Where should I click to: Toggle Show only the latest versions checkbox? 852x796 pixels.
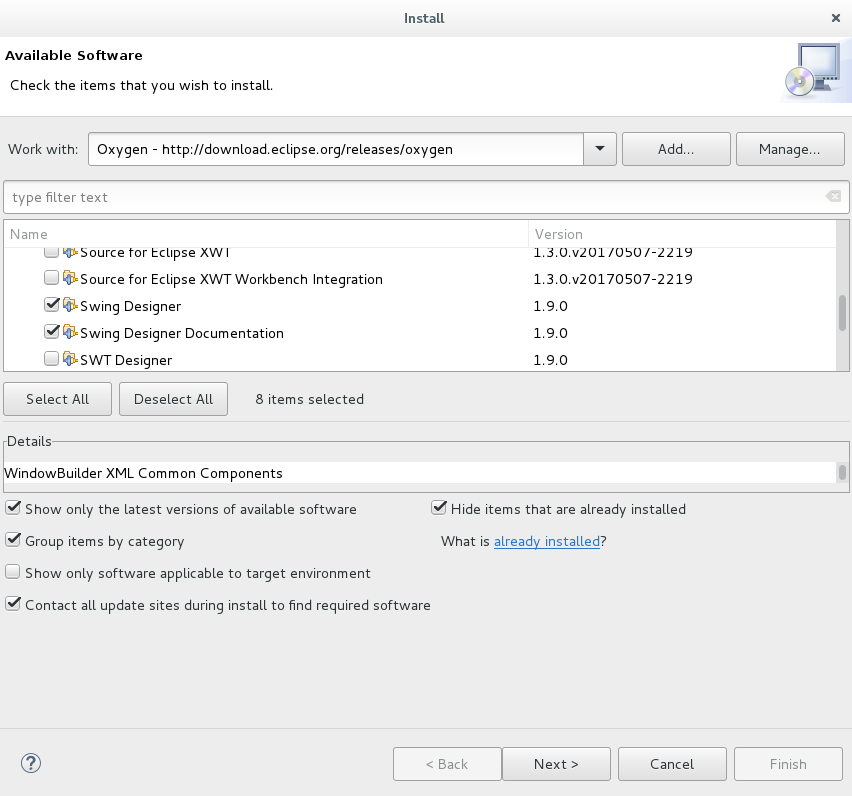click(x=13, y=509)
